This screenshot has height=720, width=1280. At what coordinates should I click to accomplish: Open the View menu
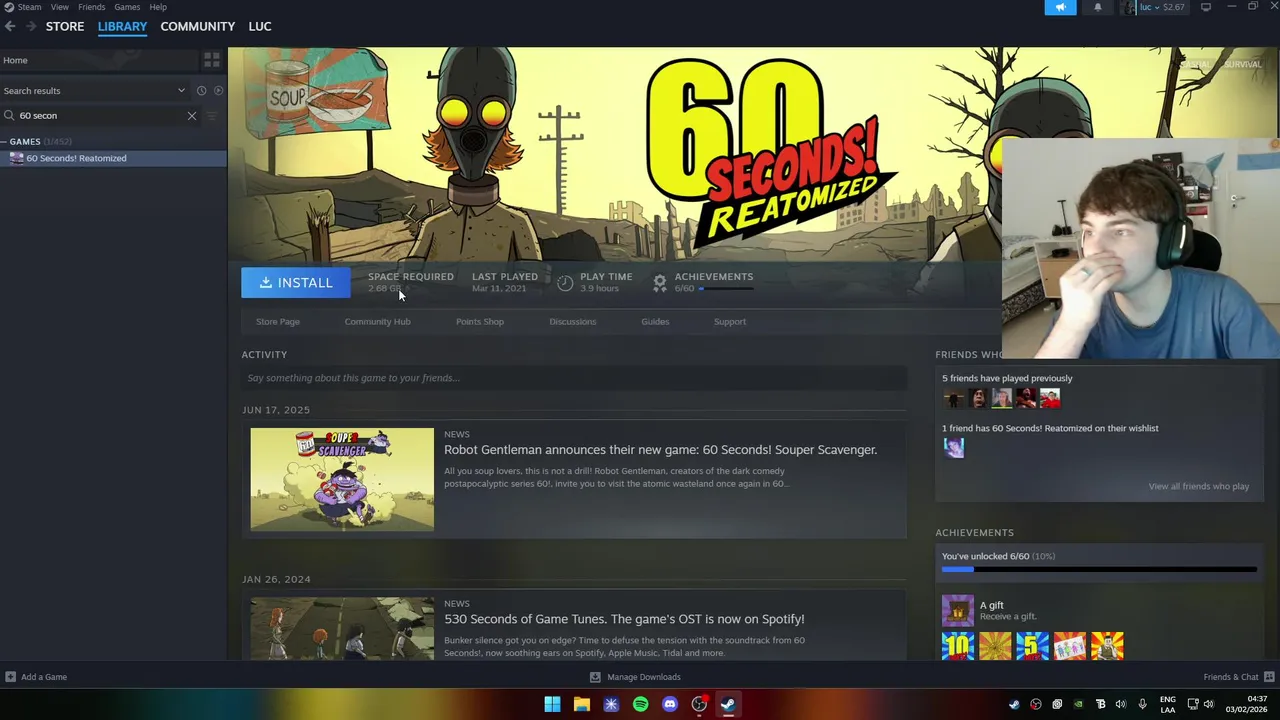pos(60,7)
